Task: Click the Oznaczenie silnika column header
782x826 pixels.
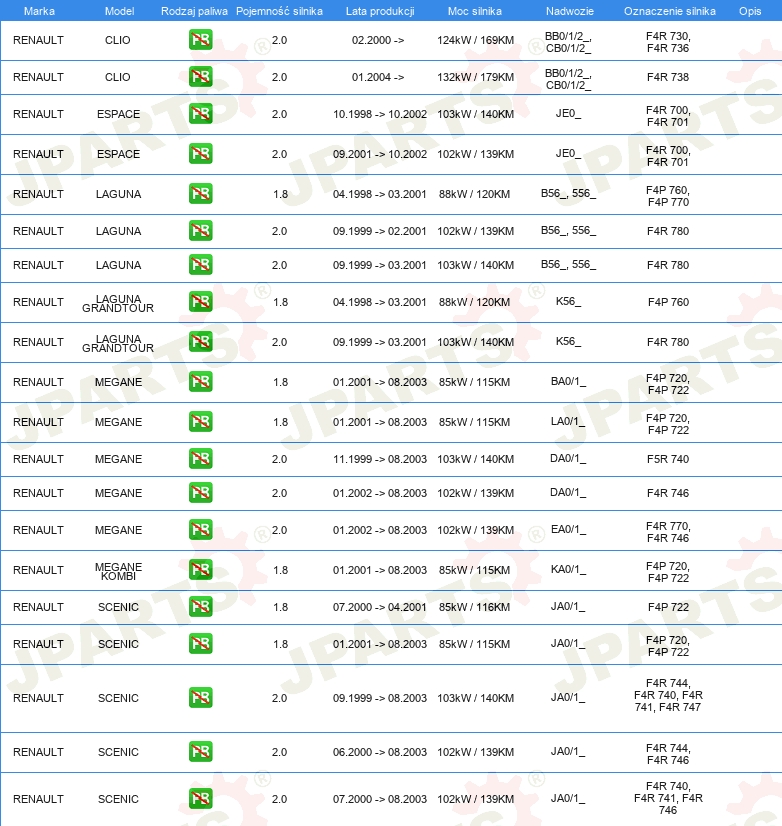Action: (x=670, y=11)
